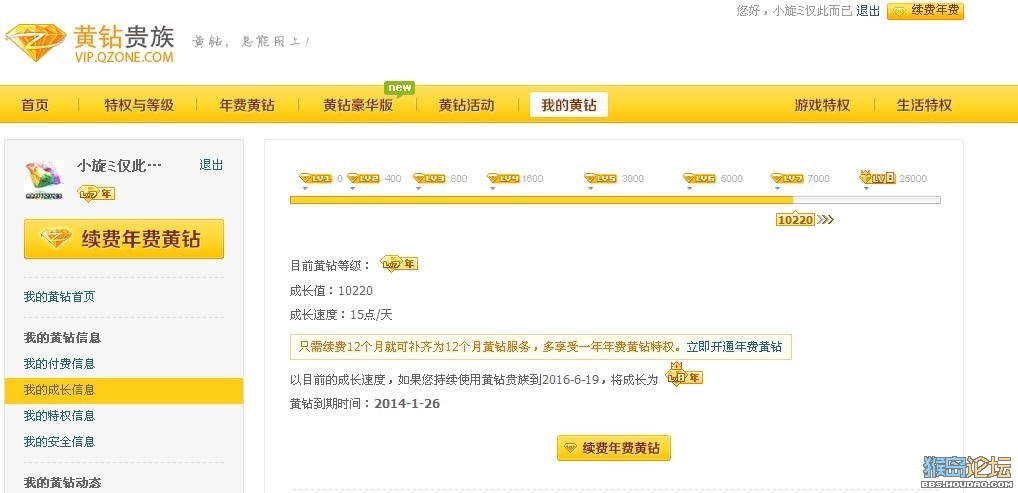Click 退出 link in the sidebar profile
The width and height of the screenshot is (1018, 493).
point(211,165)
